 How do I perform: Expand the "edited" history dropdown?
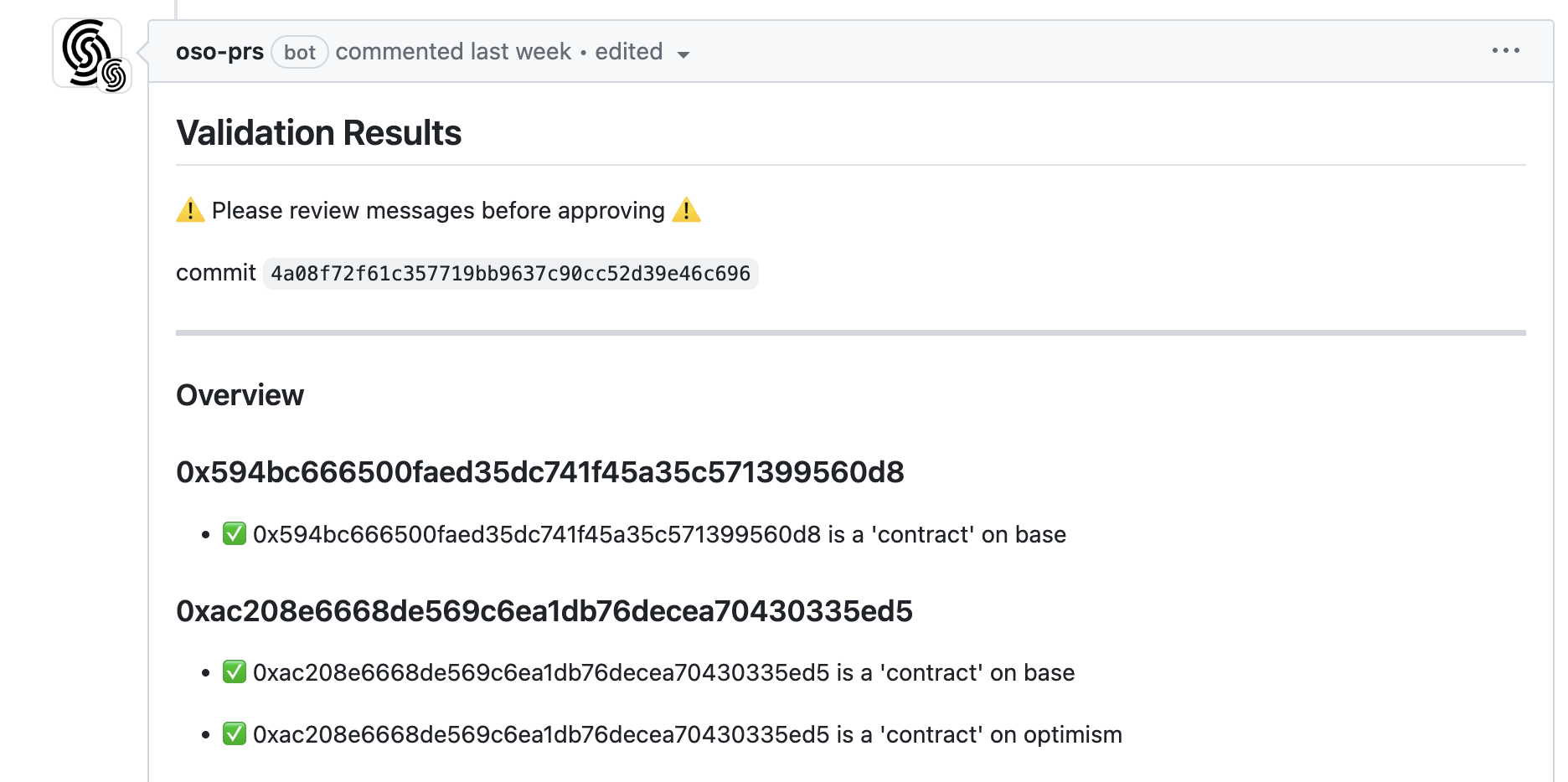pyautogui.click(x=629, y=52)
